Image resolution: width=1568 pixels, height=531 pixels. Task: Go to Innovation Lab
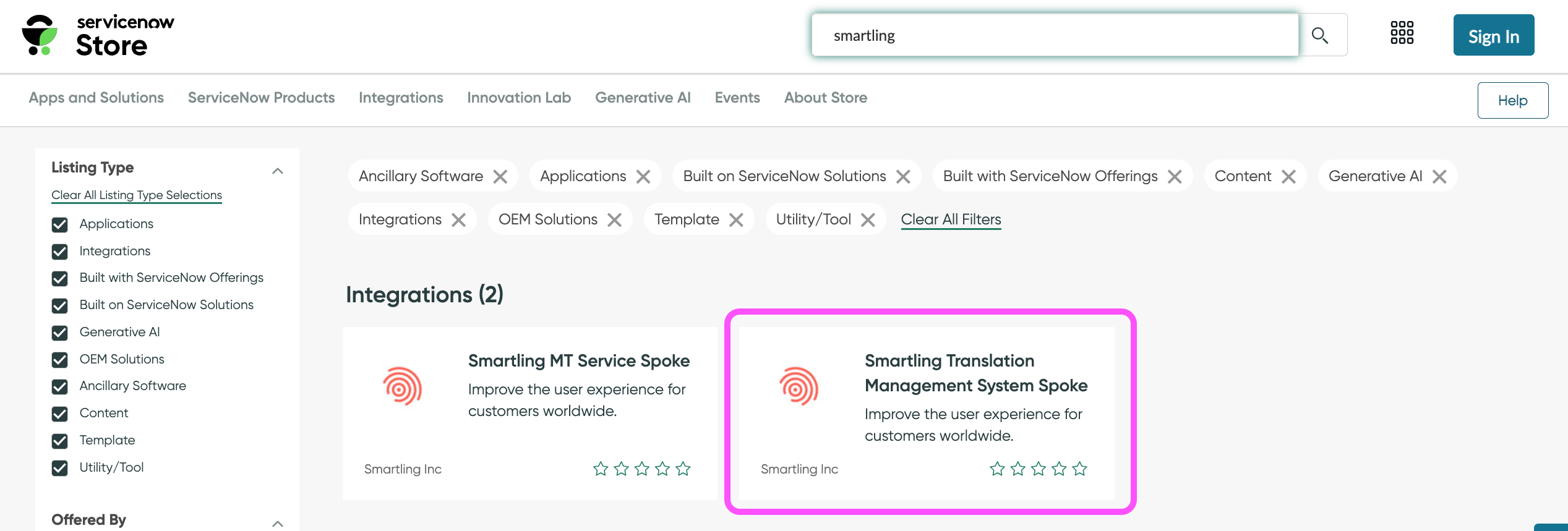(x=519, y=98)
